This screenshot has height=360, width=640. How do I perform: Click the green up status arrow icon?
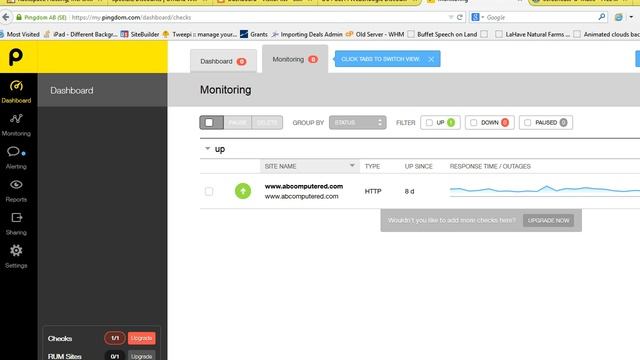coord(243,191)
